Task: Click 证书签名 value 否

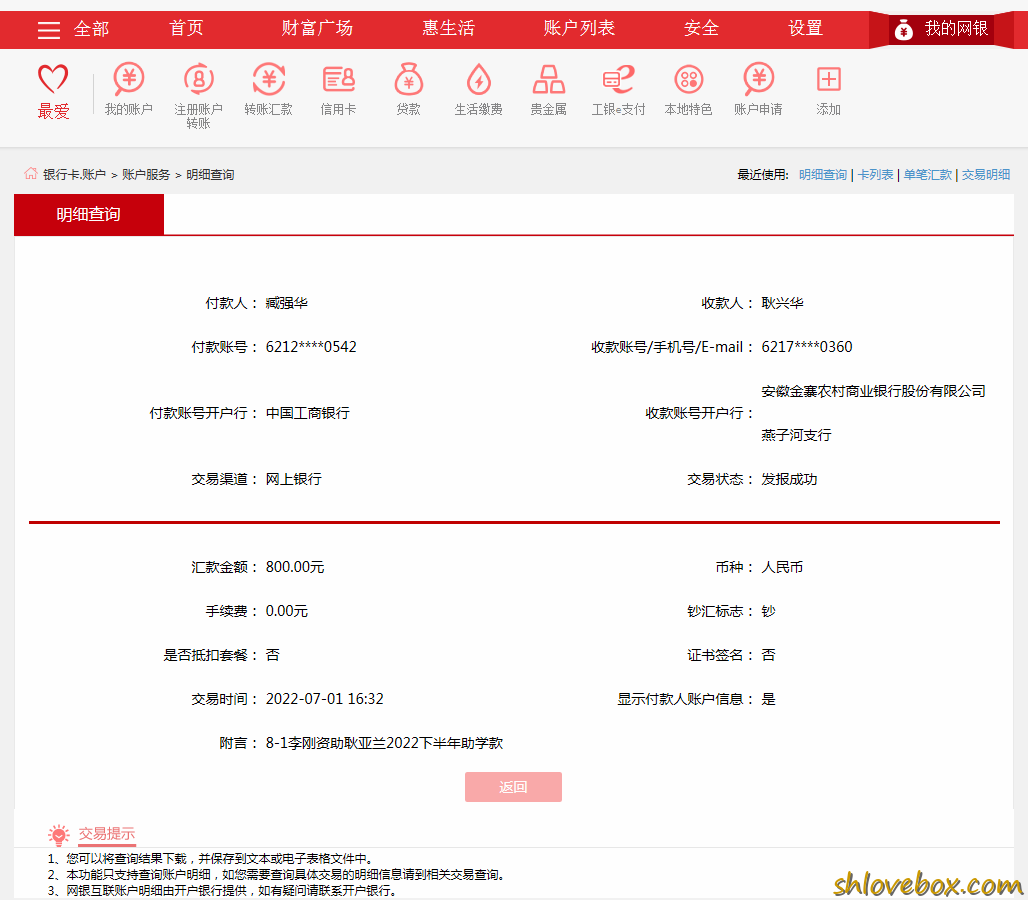Action: tap(768, 655)
